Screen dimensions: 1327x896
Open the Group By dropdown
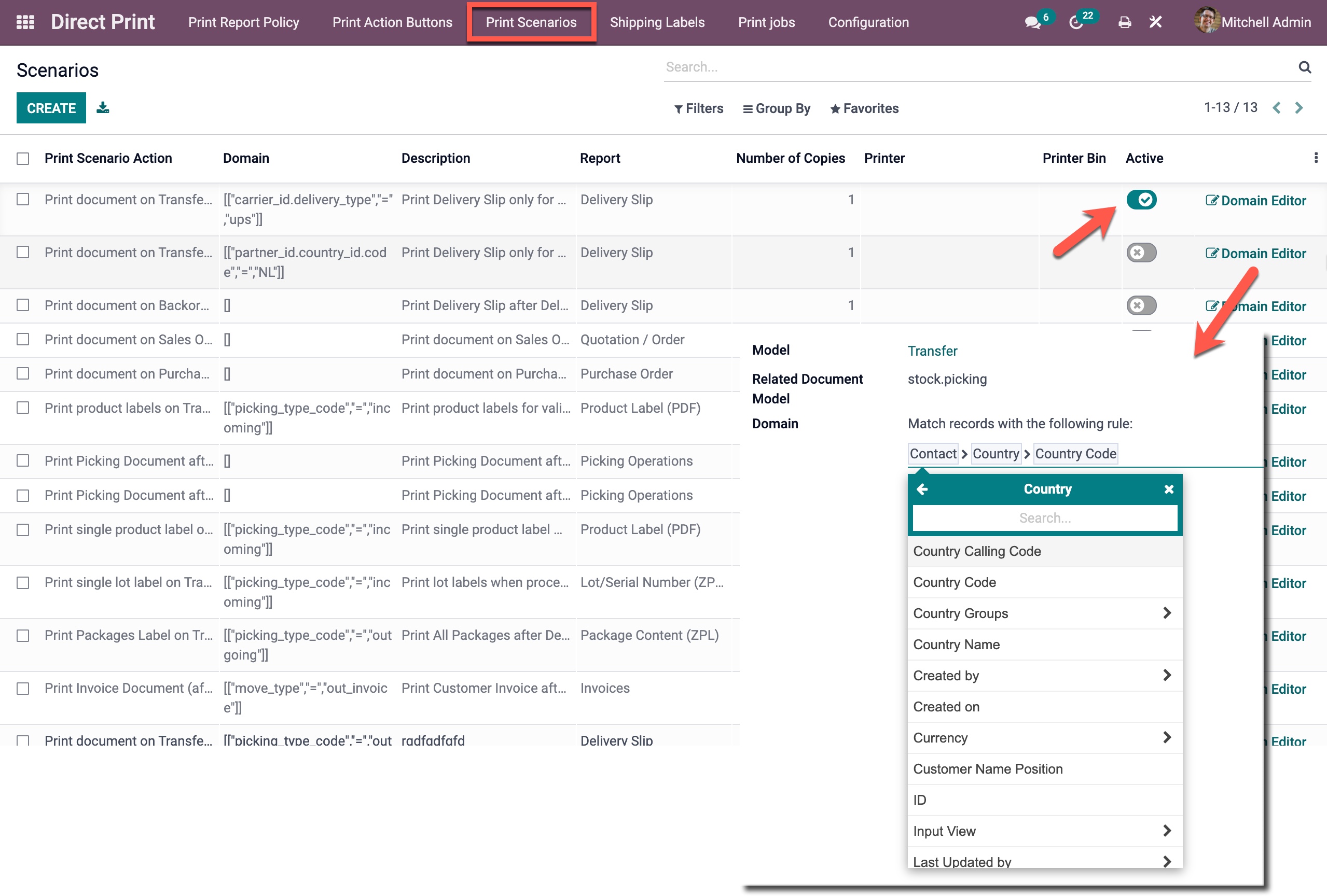[x=777, y=108]
